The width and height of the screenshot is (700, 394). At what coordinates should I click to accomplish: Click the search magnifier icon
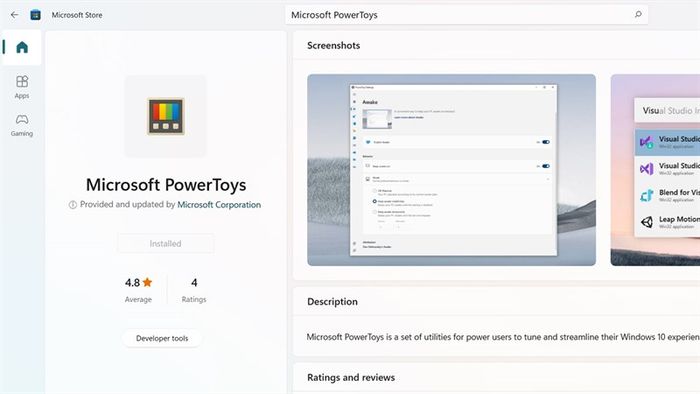click(638, 15)
